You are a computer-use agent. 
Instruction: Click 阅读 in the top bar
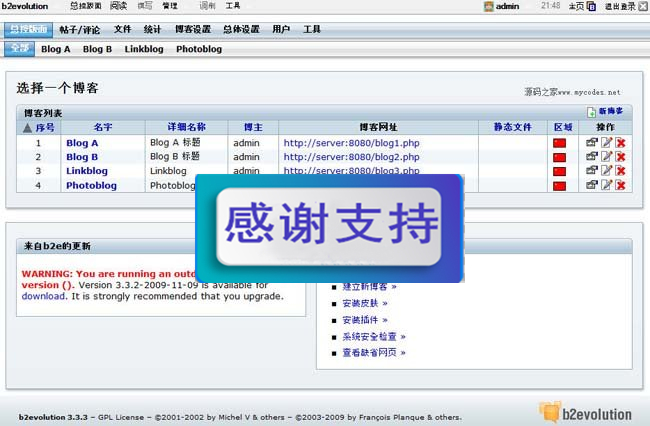click(x=119, y=6)
